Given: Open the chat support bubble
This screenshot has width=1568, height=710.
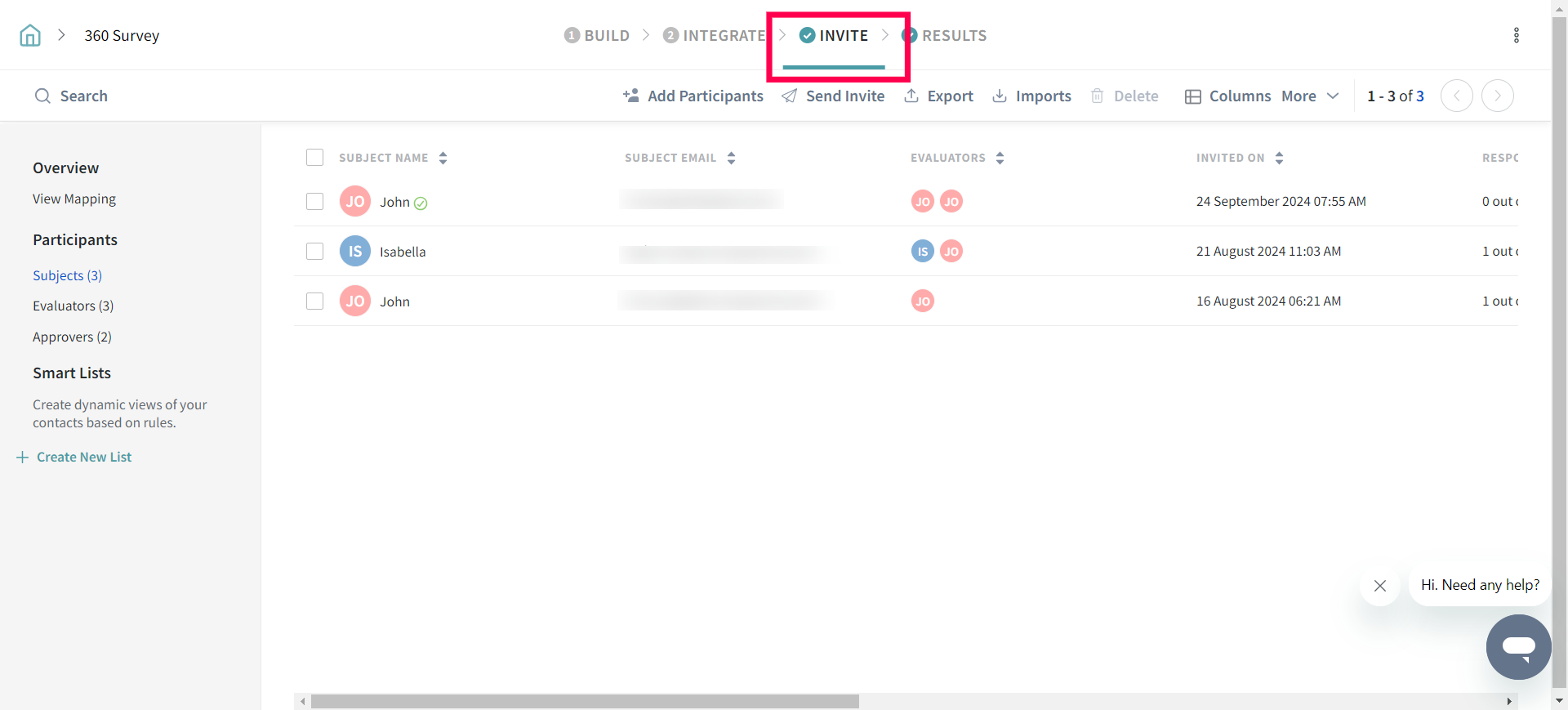Looking at the screenshot, I should point(1518,646).
